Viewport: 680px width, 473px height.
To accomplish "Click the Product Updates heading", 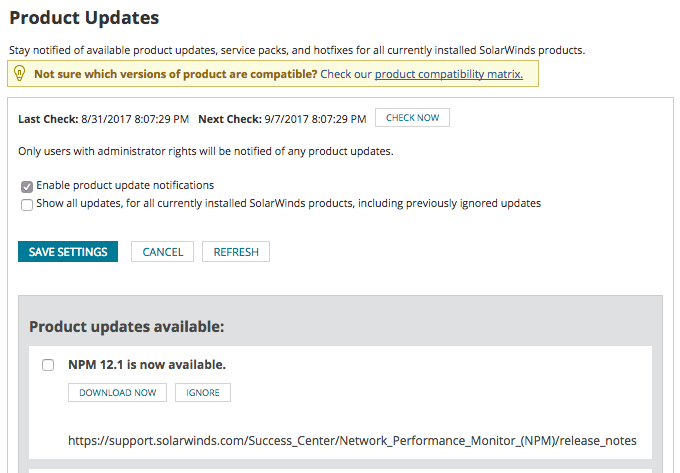I will click(85, 18).
